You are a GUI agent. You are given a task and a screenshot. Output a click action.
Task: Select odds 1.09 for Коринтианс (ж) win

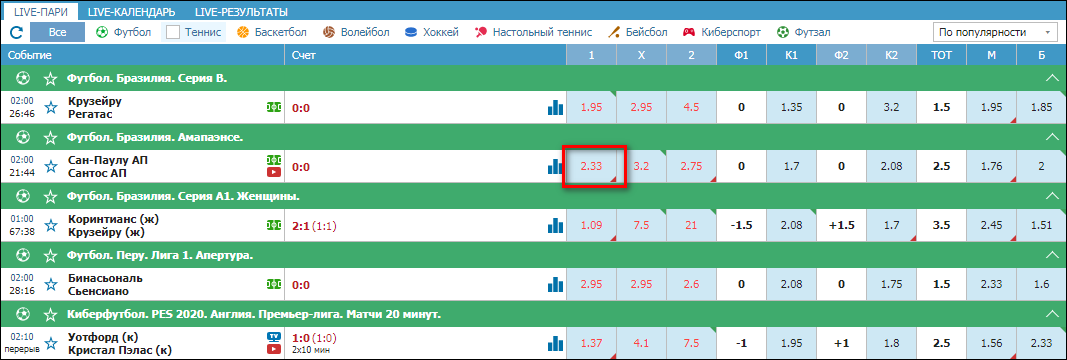(x=592, y=225)
